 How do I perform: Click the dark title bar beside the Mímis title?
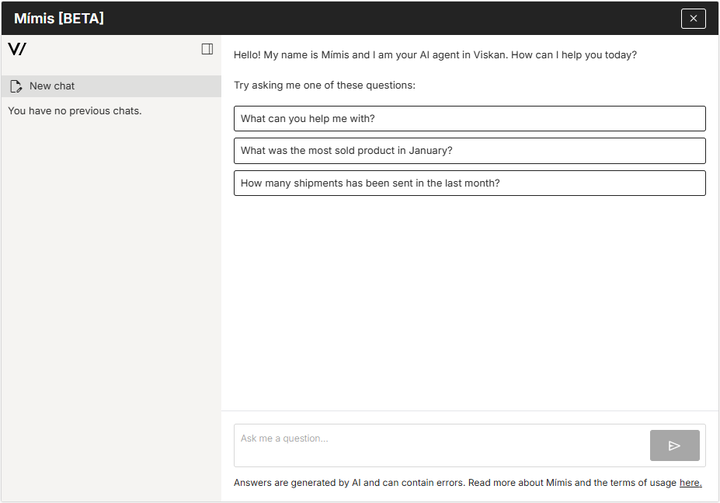(x=400, y=18)
